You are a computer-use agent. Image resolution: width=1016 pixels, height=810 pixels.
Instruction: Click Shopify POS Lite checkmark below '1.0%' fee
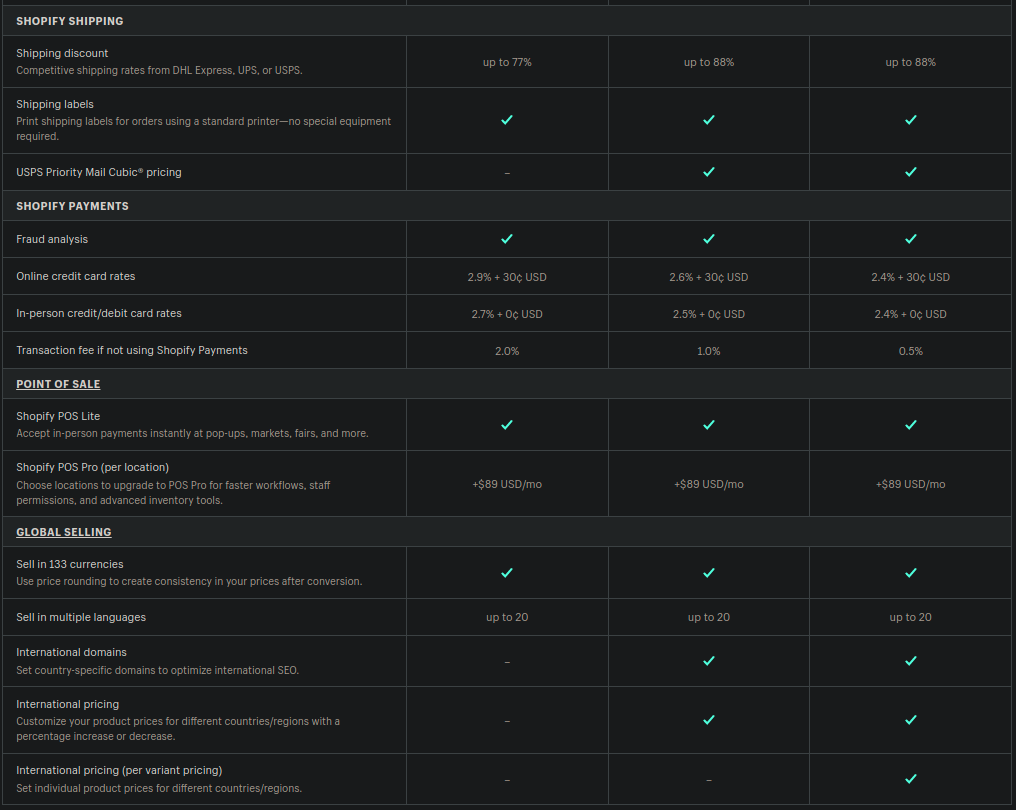point(709,425)
